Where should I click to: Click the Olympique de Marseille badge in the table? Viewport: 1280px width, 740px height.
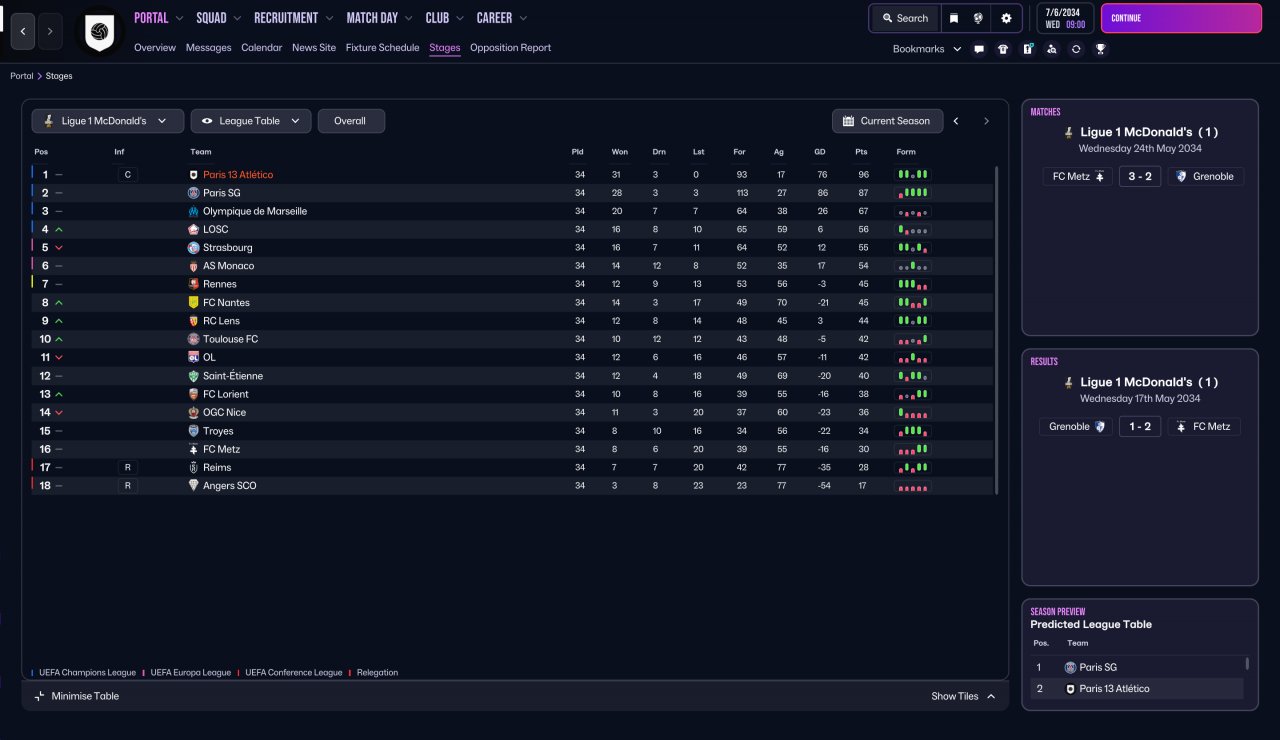[194, 211]
